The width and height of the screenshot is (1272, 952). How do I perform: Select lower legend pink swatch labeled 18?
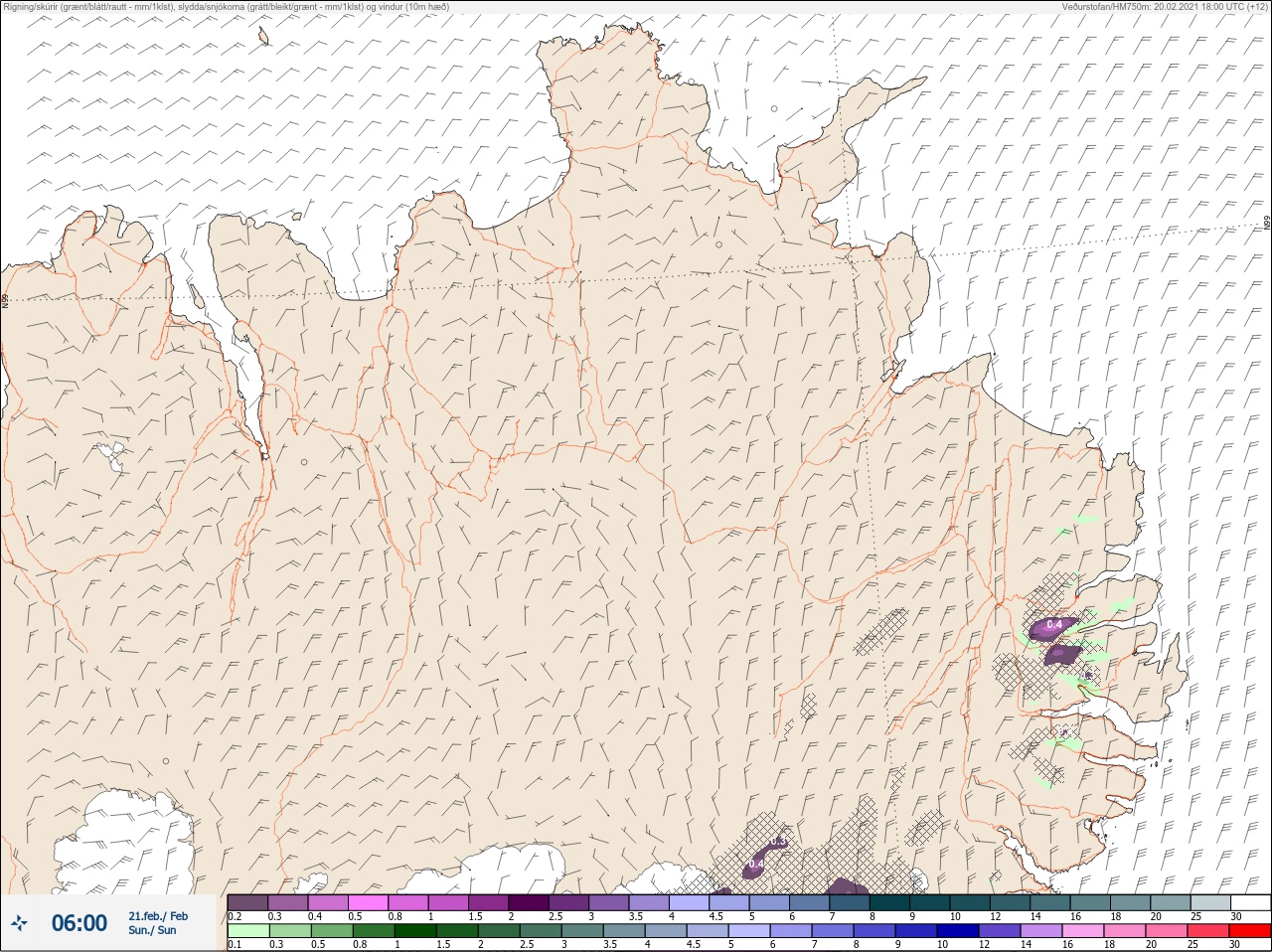(1126, 931)
